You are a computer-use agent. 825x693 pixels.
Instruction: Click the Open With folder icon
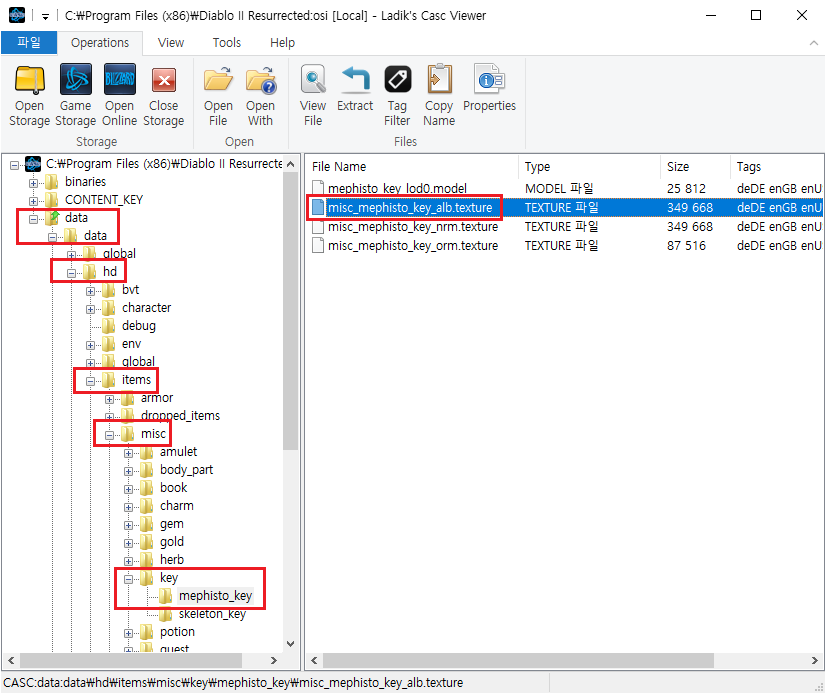(260, 80)
